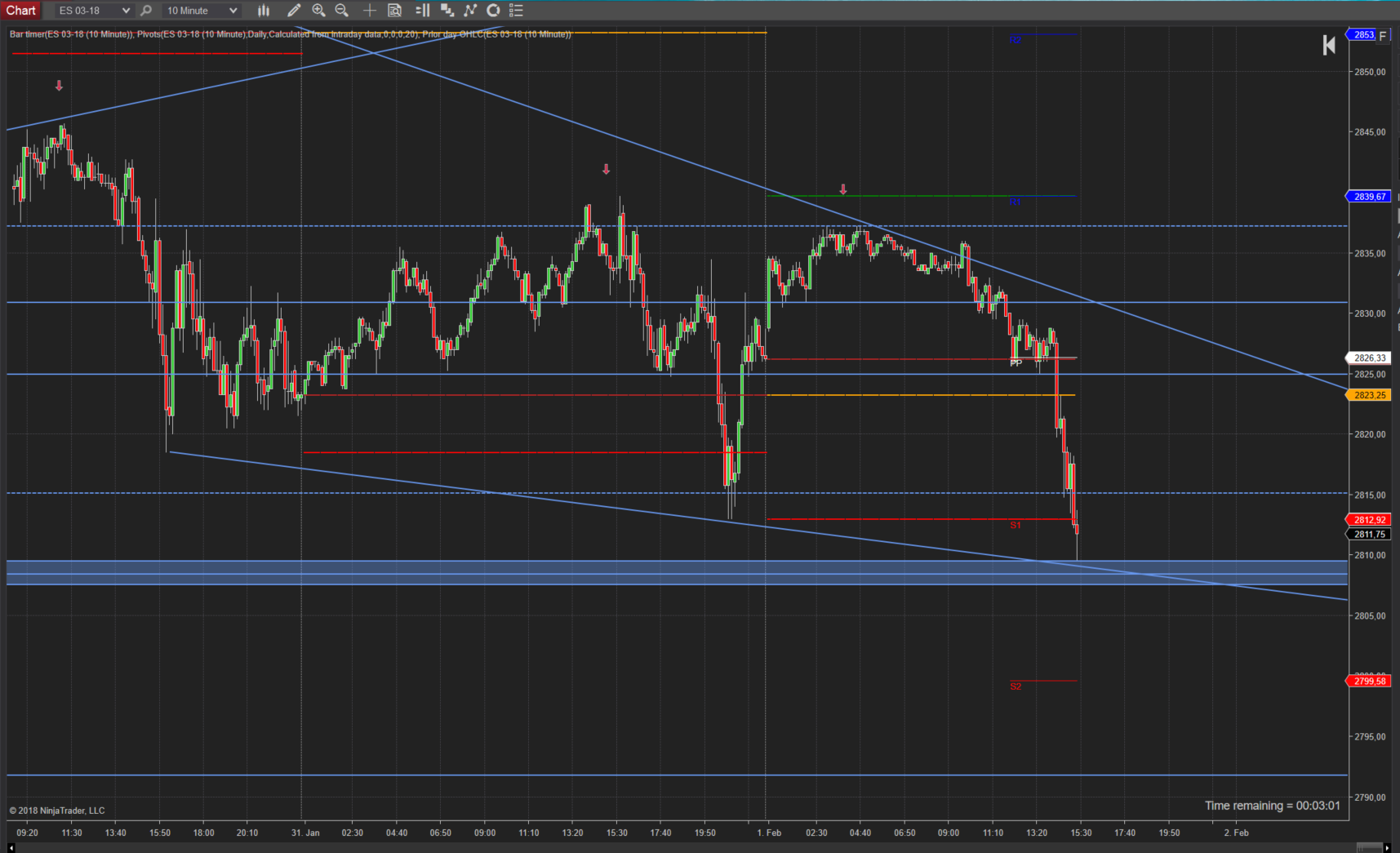This screenshot has width=1400, height=853.
Task: Click the red arrow marker at top-left high
Action: (x=59, y=85)
